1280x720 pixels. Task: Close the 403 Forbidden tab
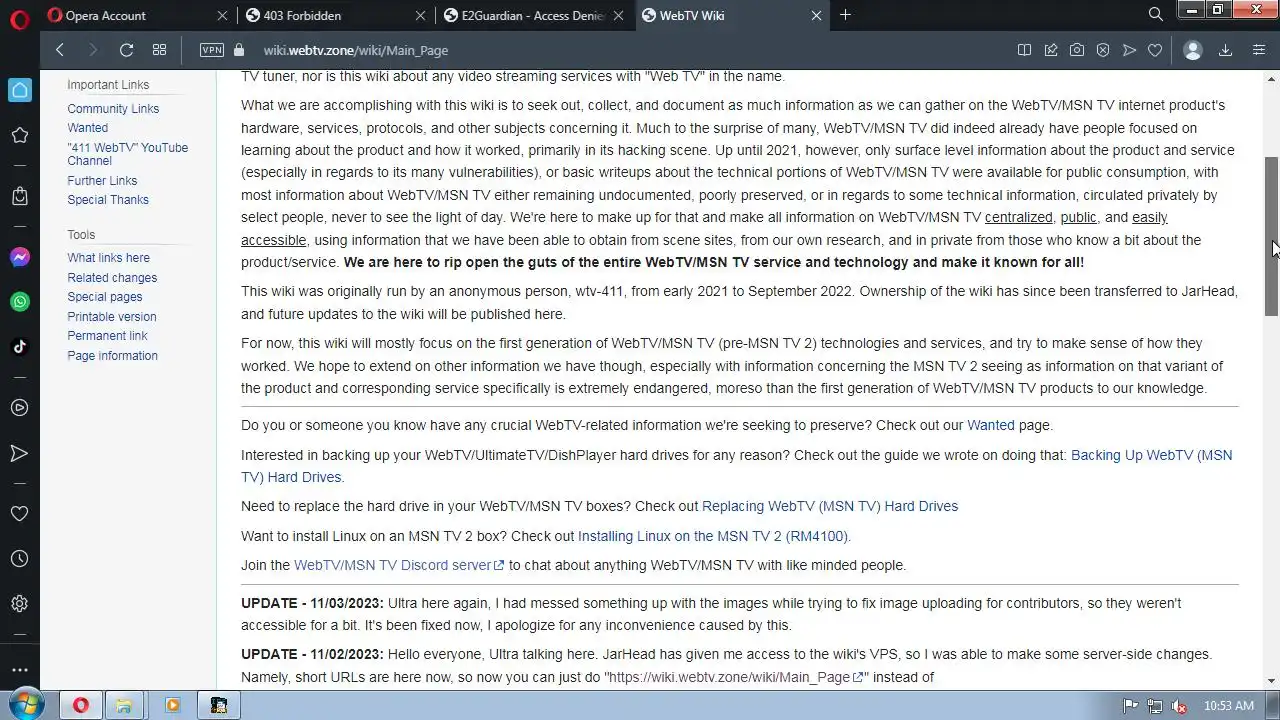(x=420, y=15)
